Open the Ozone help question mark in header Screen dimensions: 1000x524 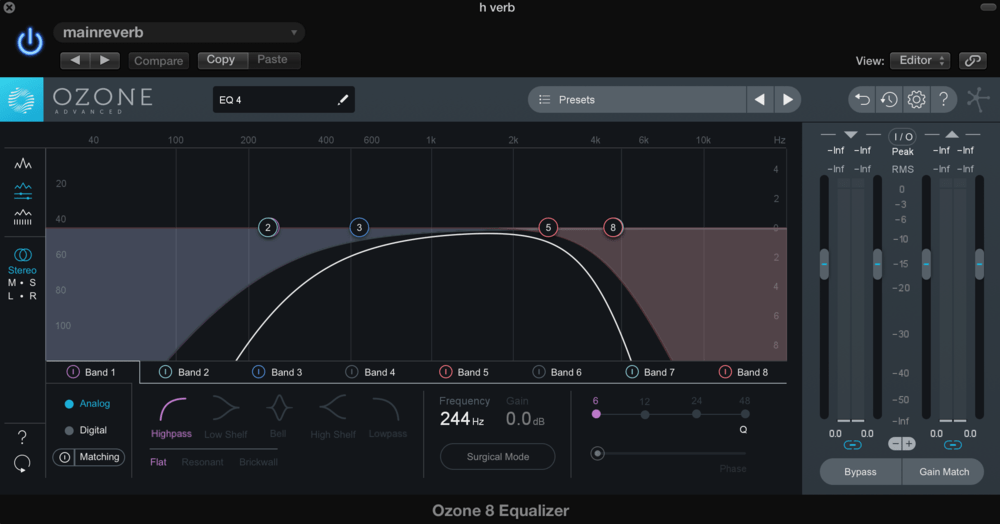click(x=943, y=99)
